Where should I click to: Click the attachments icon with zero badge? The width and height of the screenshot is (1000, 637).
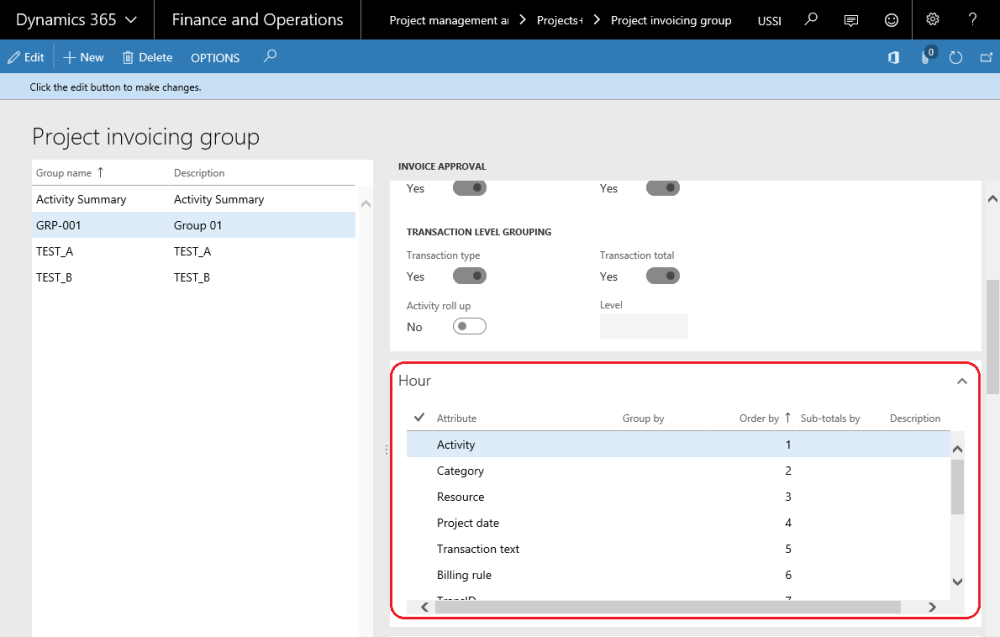coord(923,57)
